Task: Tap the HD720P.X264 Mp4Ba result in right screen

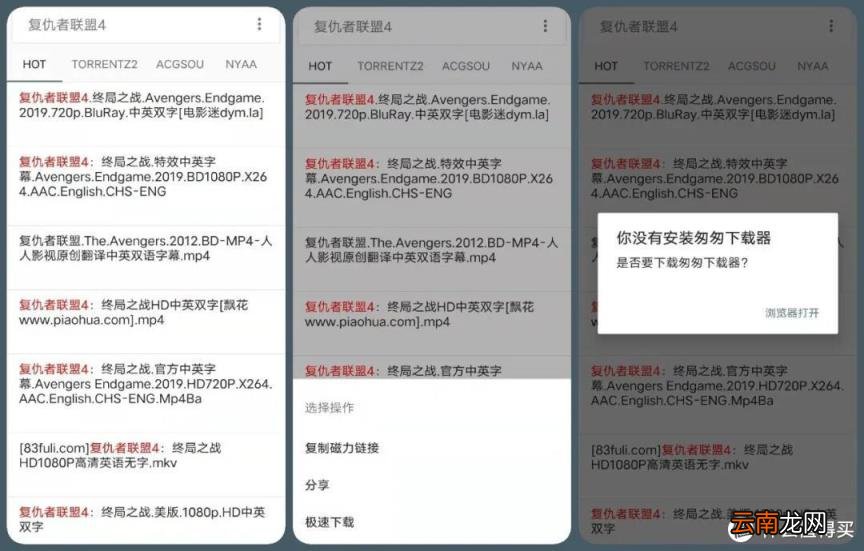Action: coord(718,395)
